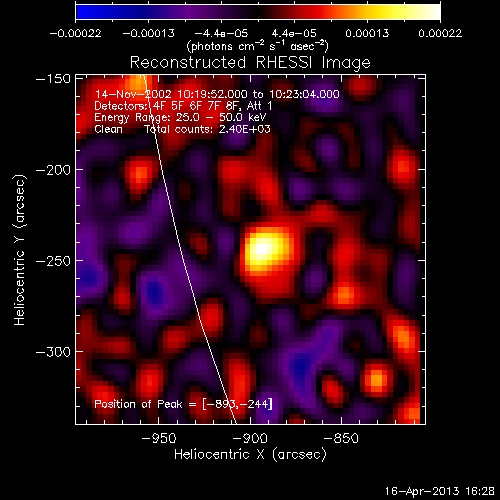Click the -950 tick label on the X axis
500x500 pixels.
click(159, 438)
